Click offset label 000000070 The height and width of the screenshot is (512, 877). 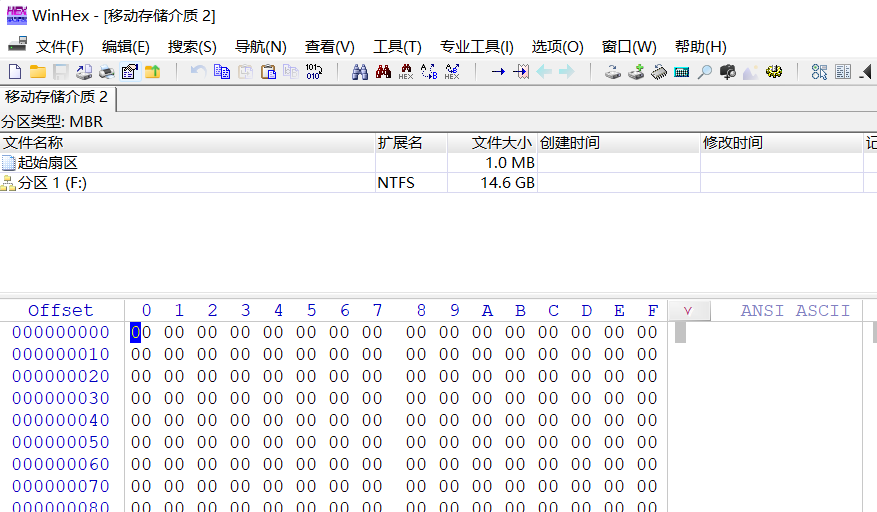pyautogui.click(x=60, y=486)
